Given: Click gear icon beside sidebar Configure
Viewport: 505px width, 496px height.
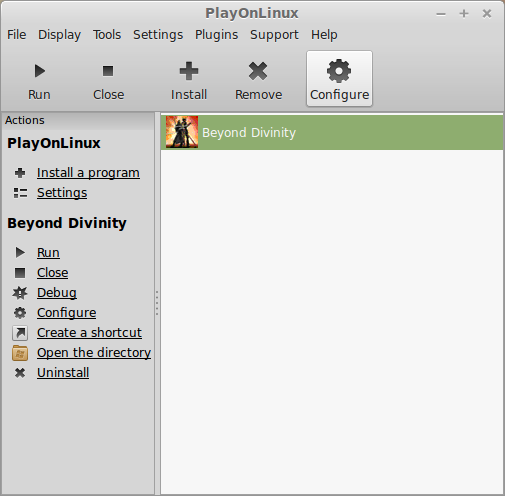Looking at the screenshot, I should pos(20,313).
